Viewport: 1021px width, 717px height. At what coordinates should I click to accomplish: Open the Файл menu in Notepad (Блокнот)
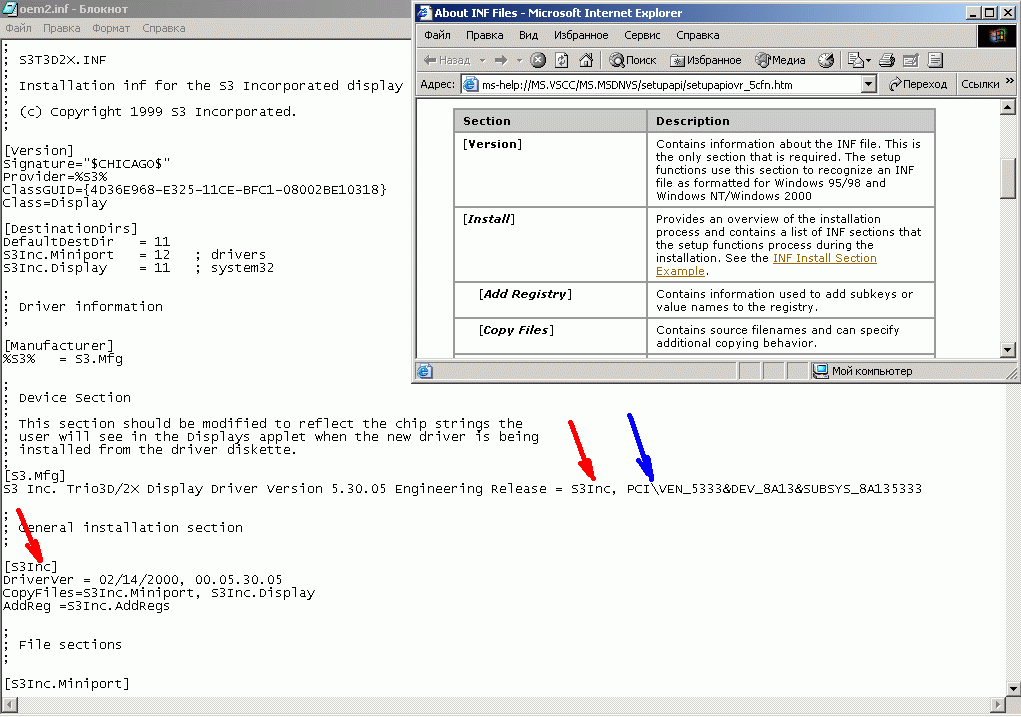18,28
